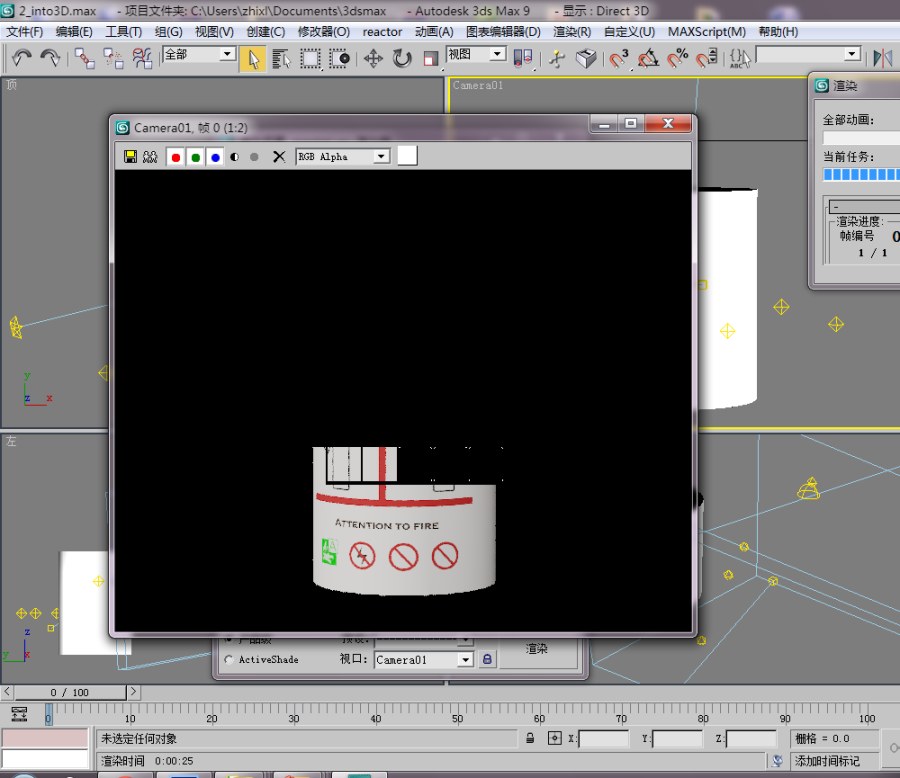Select the ActiveShade radio button

[x=230, y=660]
